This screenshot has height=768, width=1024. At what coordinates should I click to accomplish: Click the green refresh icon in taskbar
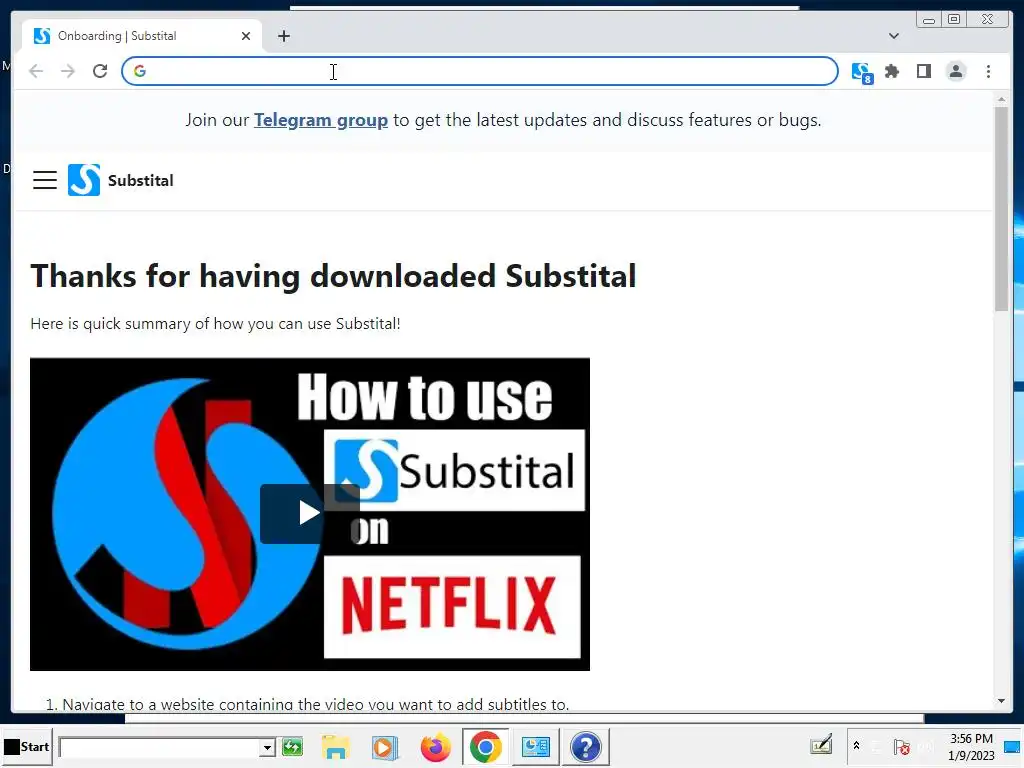click(x=292, y=746)
